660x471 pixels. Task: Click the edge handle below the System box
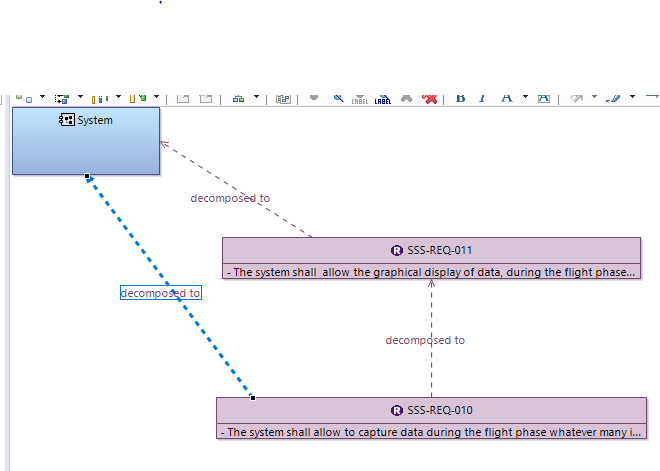(x=87, y=176)
